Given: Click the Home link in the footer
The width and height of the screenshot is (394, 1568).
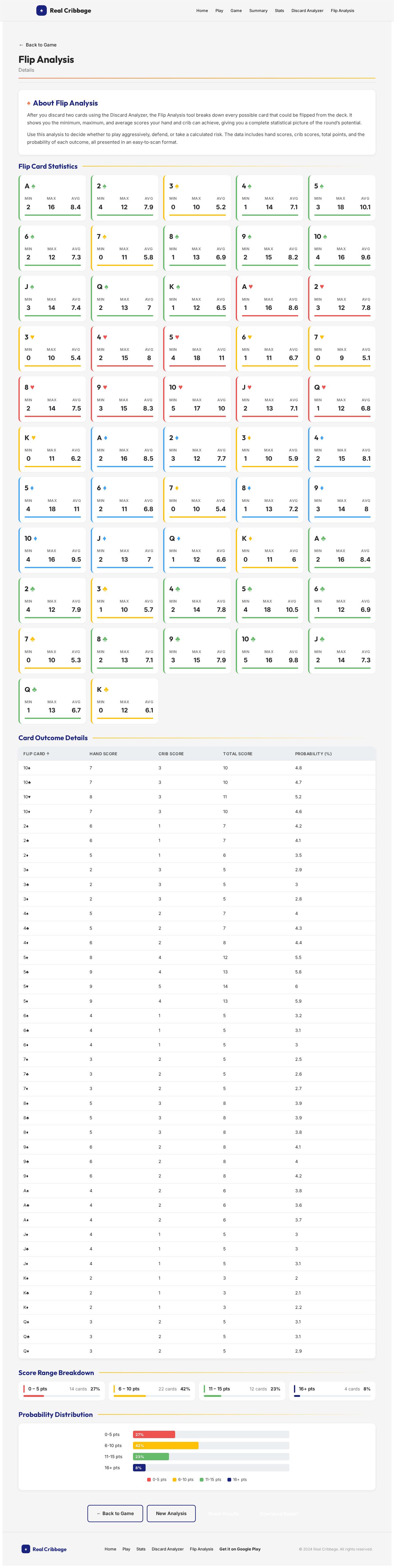Looking at the screenshot, I should pos(110,1549).
